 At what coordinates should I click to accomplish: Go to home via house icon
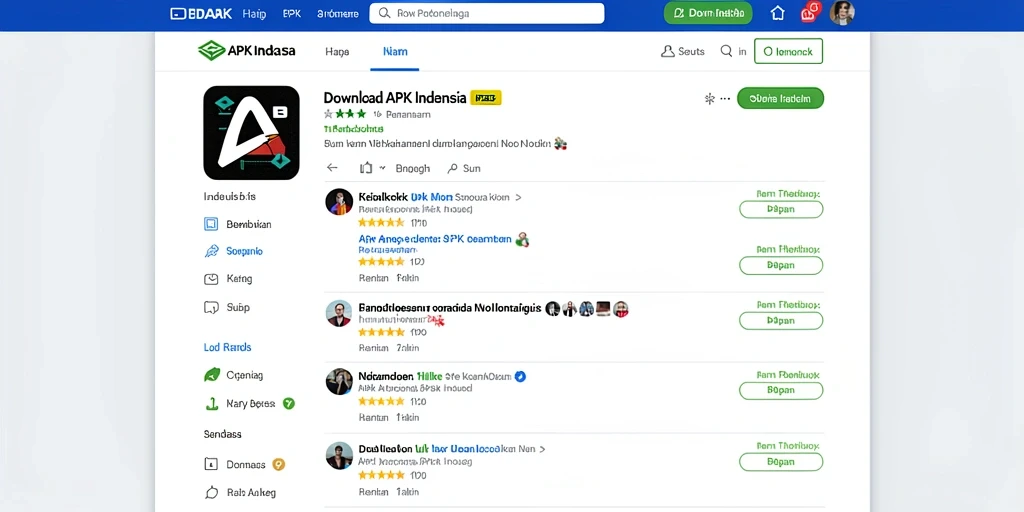tap(777, 13)
